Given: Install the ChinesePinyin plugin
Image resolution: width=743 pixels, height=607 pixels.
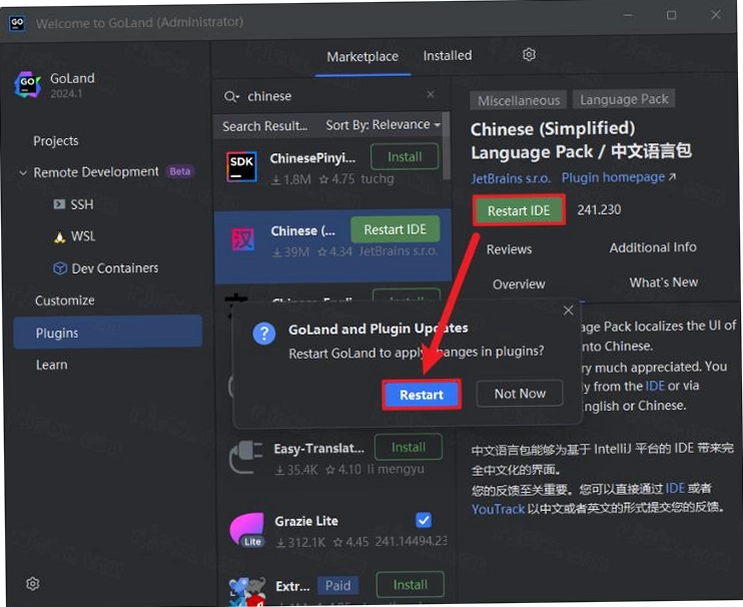Looking at the screenshot, I should pos(405,157).
